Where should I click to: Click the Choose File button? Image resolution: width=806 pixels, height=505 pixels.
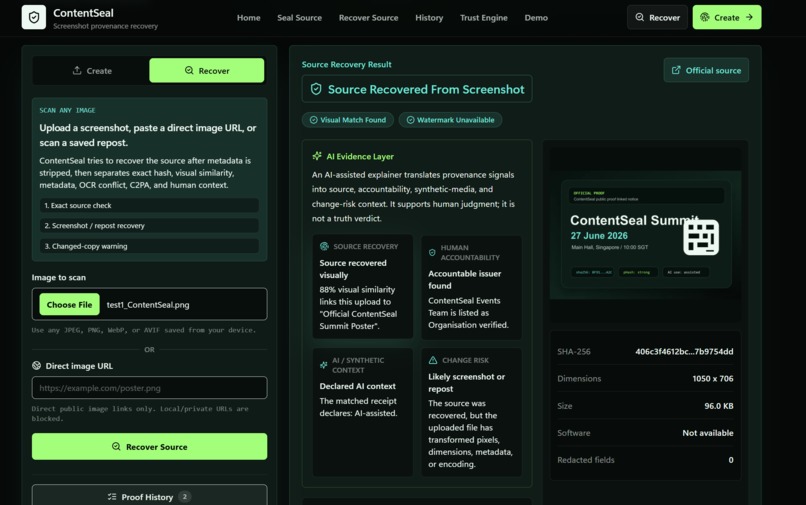point(69,304)
